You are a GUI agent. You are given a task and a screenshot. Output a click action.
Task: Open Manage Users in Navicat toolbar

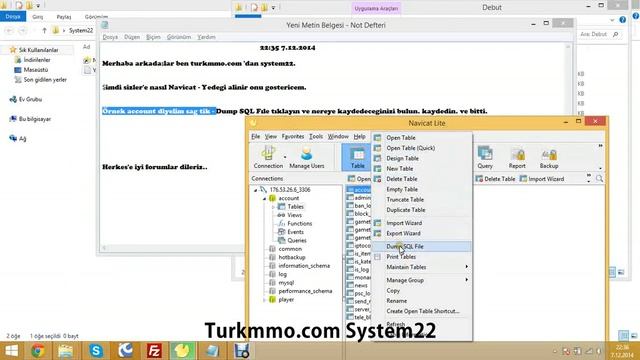tap(307, 157)
